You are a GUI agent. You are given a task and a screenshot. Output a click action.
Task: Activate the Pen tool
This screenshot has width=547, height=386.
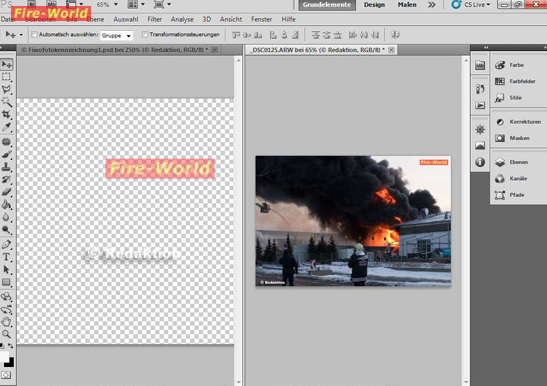pyautogui.click(x=6, y=244)
